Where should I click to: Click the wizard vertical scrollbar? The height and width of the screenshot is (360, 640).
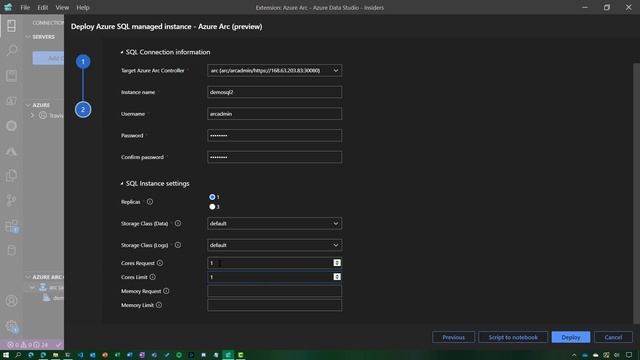coord(636,193)
